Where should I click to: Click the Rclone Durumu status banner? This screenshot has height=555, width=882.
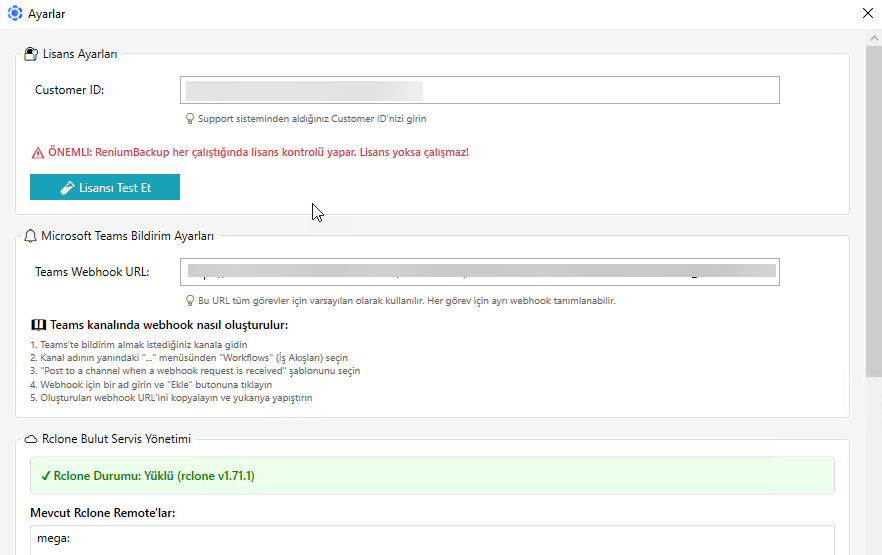432,476
